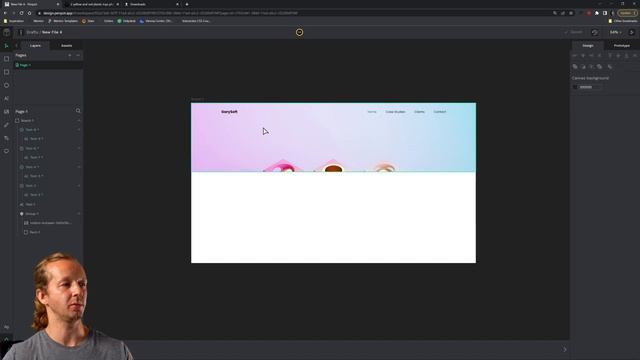This screenshot has height=360, width=640.
Task: Select Page 1 in Pages list
Action: pyautogui.click(x=49, y=65)
